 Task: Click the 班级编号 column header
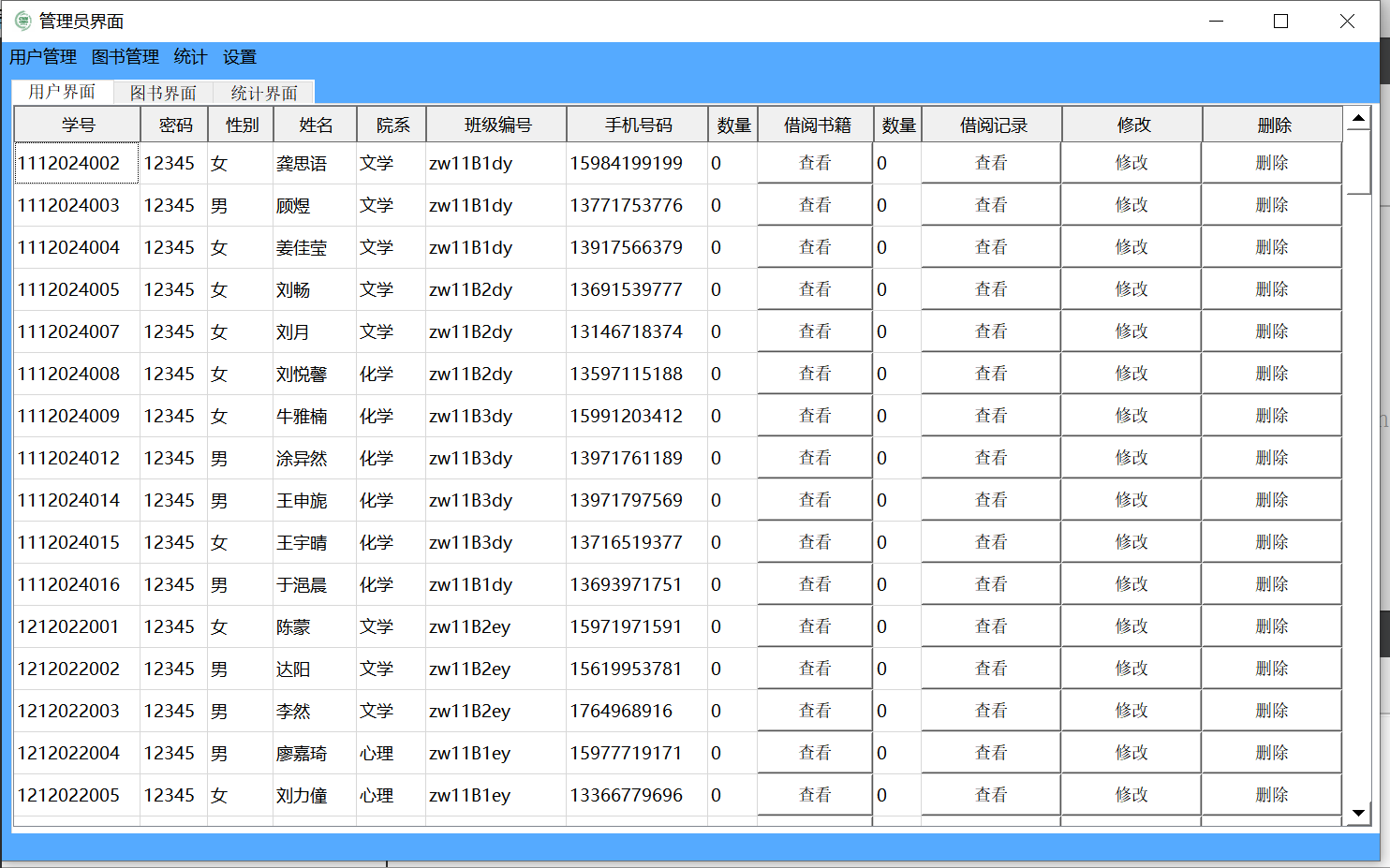click(x=497, y=125)
